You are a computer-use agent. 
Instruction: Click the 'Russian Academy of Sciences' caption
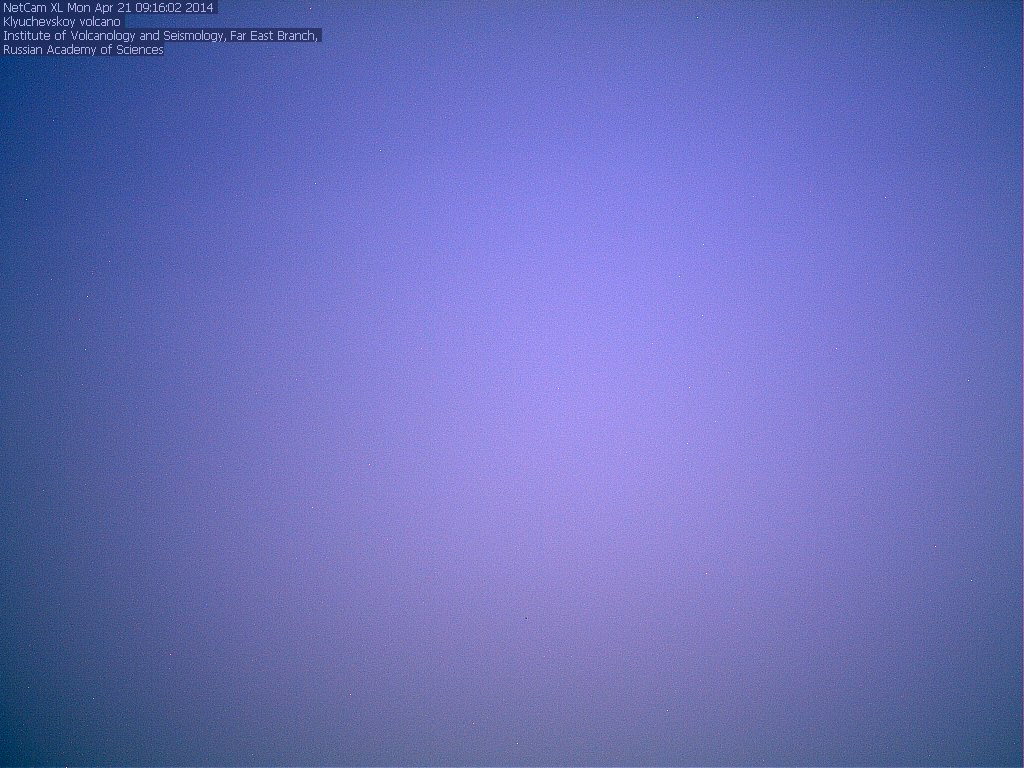click(83, 50)
